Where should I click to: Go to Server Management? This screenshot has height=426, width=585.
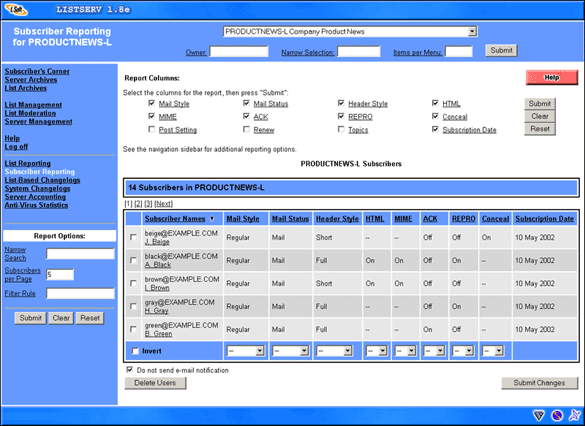(x=38, y=122)
